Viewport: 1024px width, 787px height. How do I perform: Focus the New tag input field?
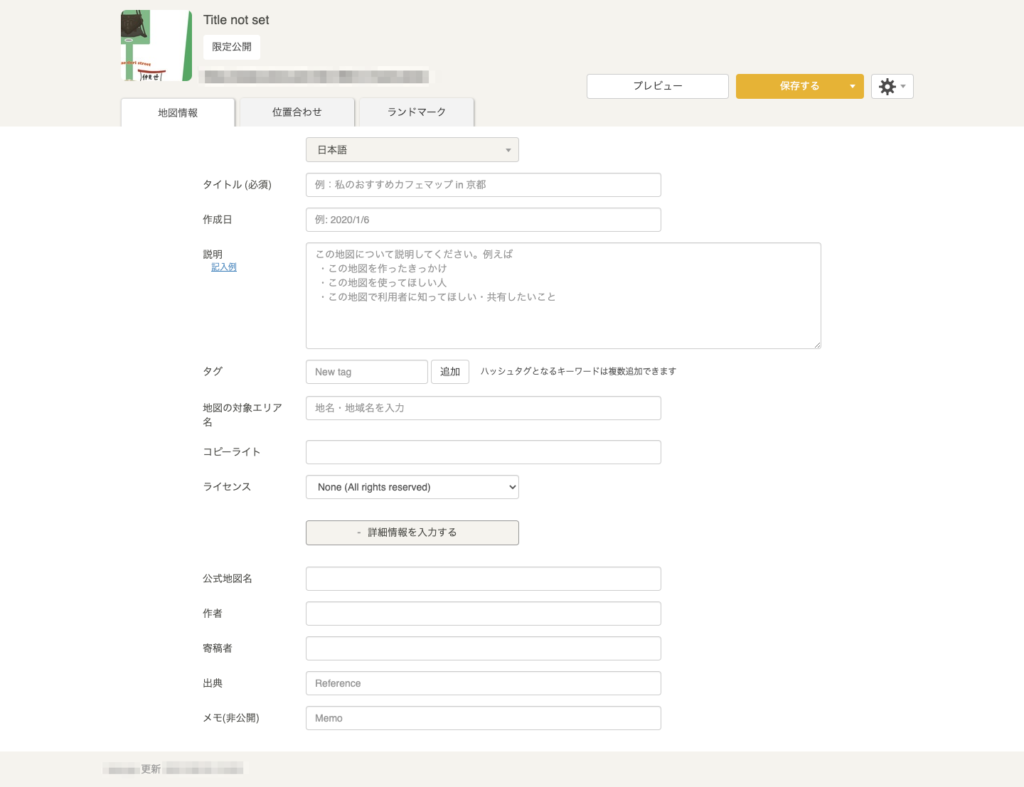tap(367, 372)
